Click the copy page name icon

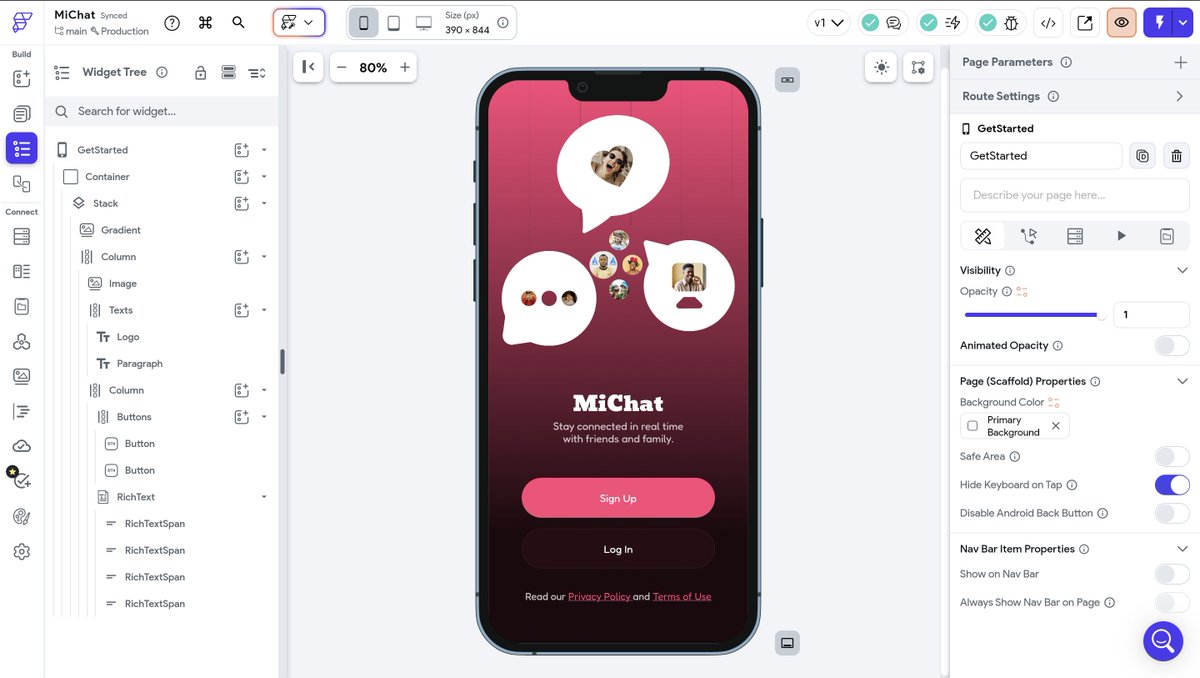click(1143, 156)
